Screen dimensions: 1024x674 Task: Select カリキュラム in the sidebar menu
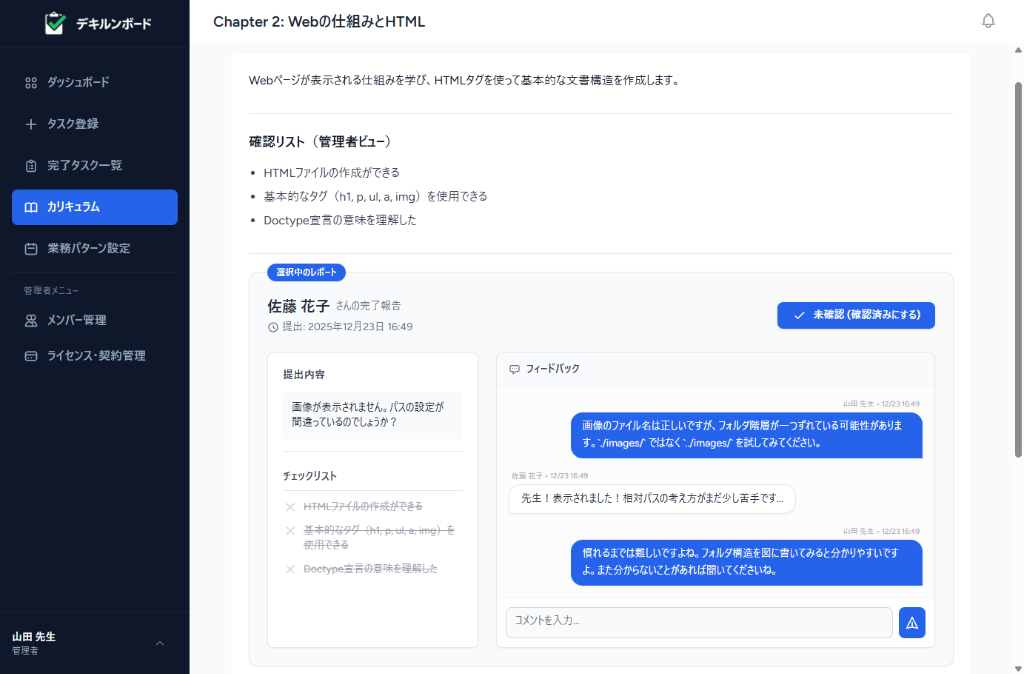point(94,207)
